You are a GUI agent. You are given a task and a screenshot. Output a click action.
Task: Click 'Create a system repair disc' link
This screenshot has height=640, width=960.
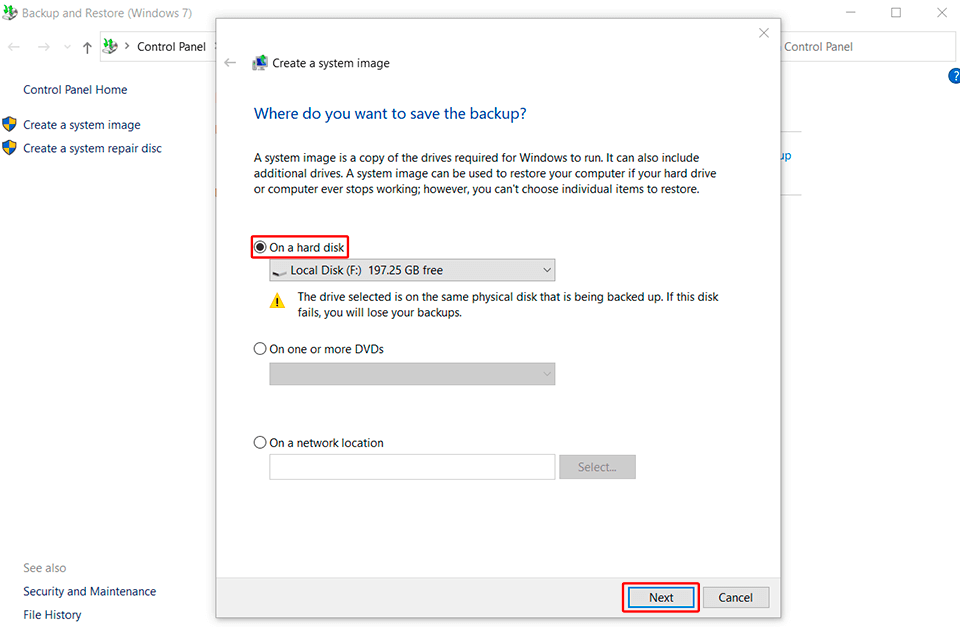click(92, 148)
